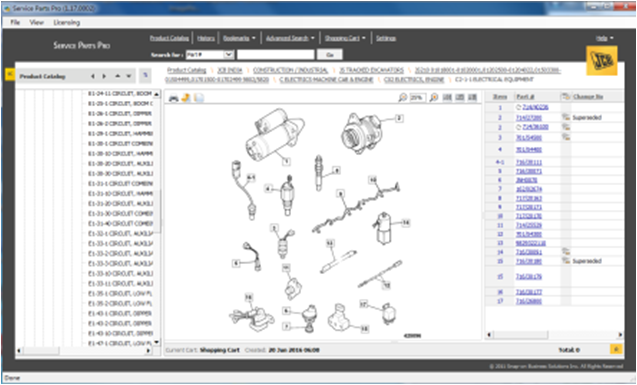
Task: Click the zoom out magnifier icon
Action: pos(403,97)
